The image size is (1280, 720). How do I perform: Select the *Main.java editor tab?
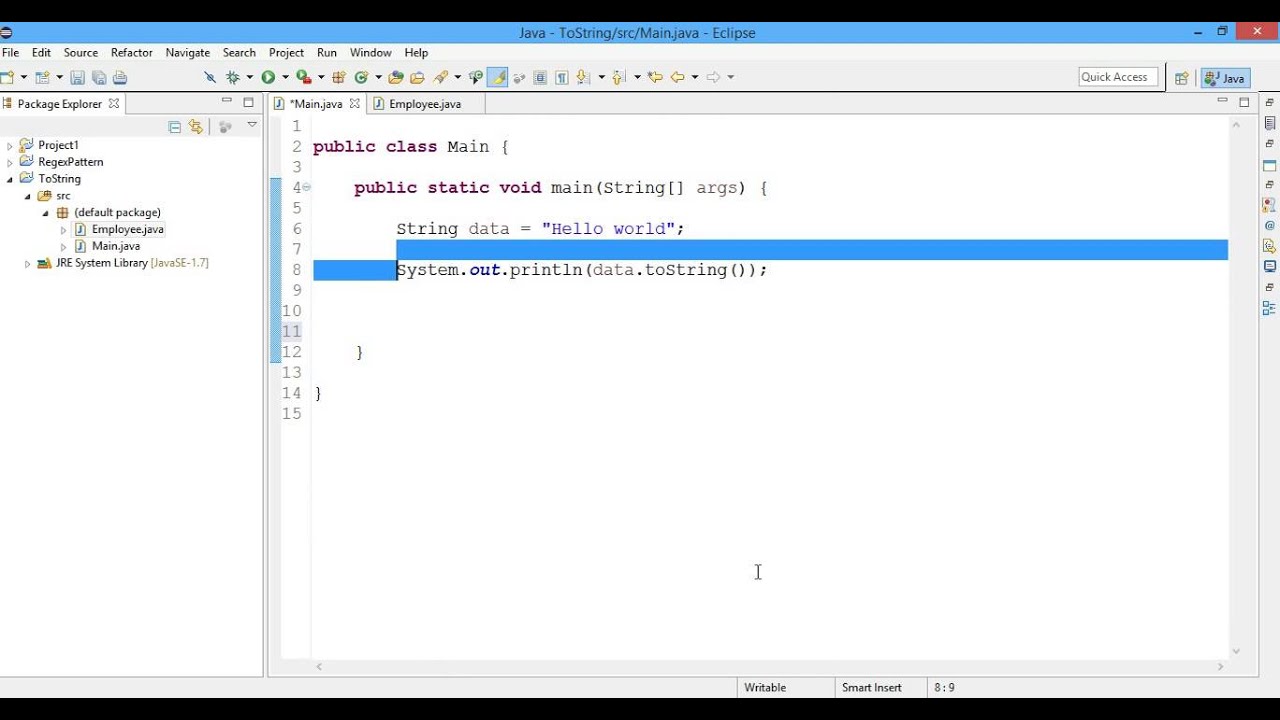(316, 104)
